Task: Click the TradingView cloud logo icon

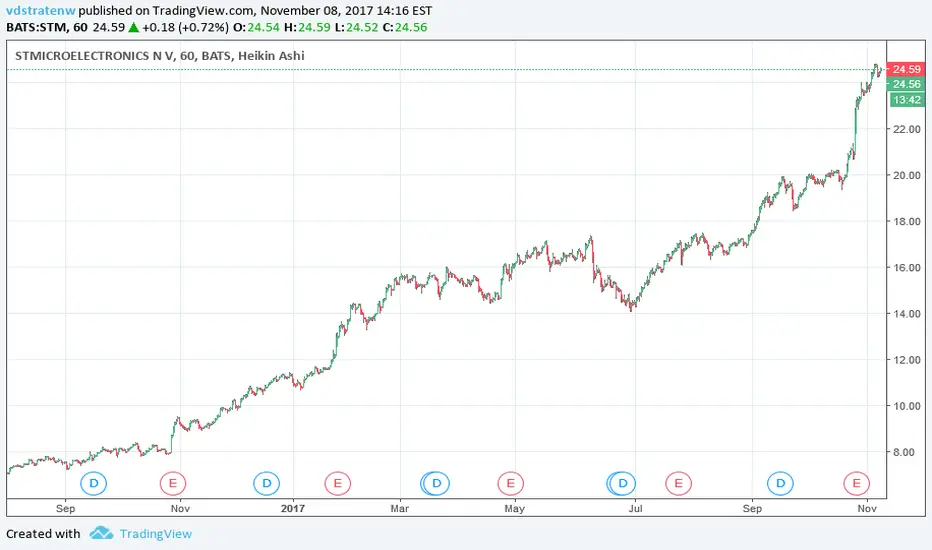Action: pyautogui.click(x=101, y=533)
